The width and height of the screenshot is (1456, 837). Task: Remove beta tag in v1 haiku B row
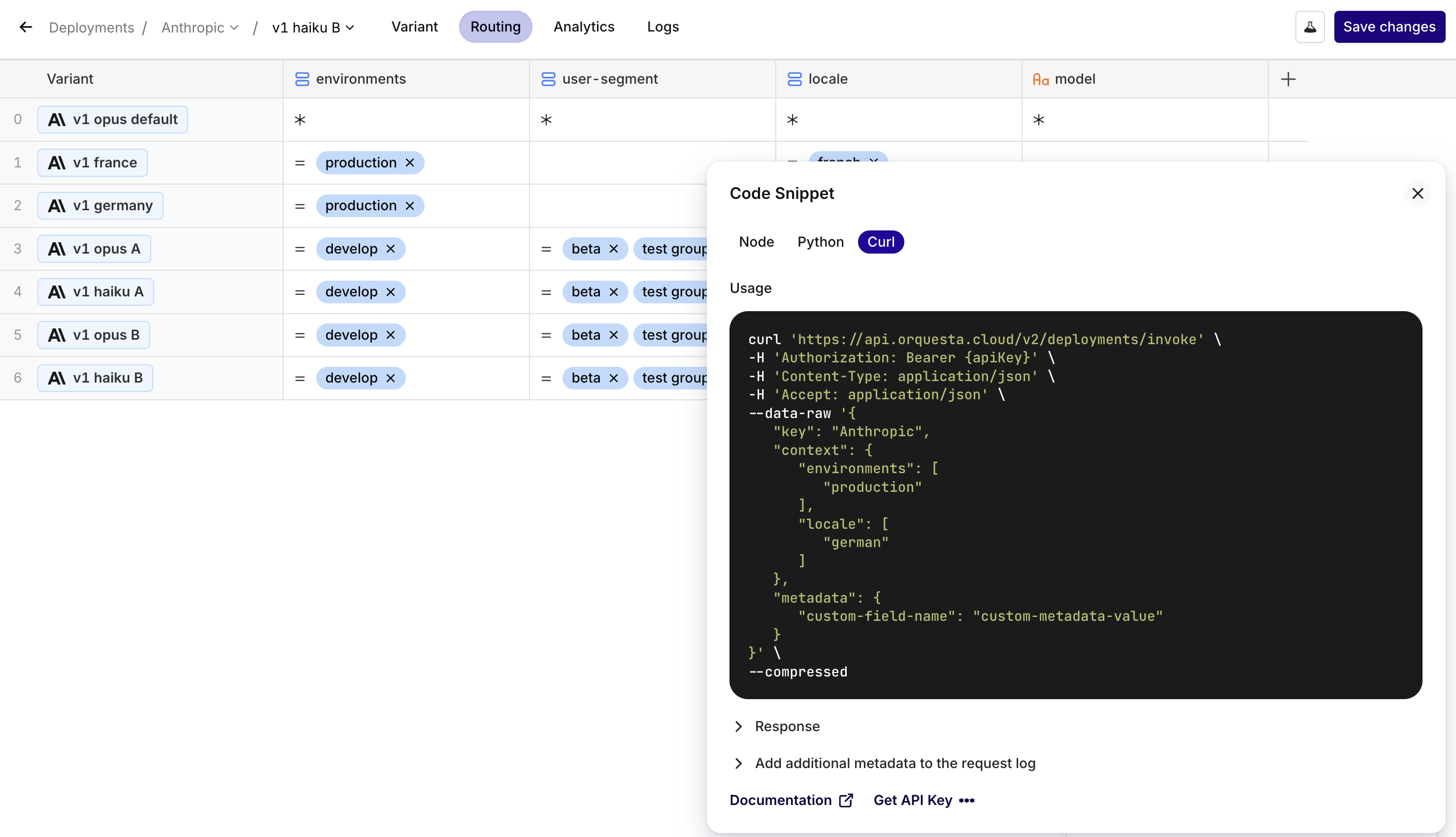614,378
